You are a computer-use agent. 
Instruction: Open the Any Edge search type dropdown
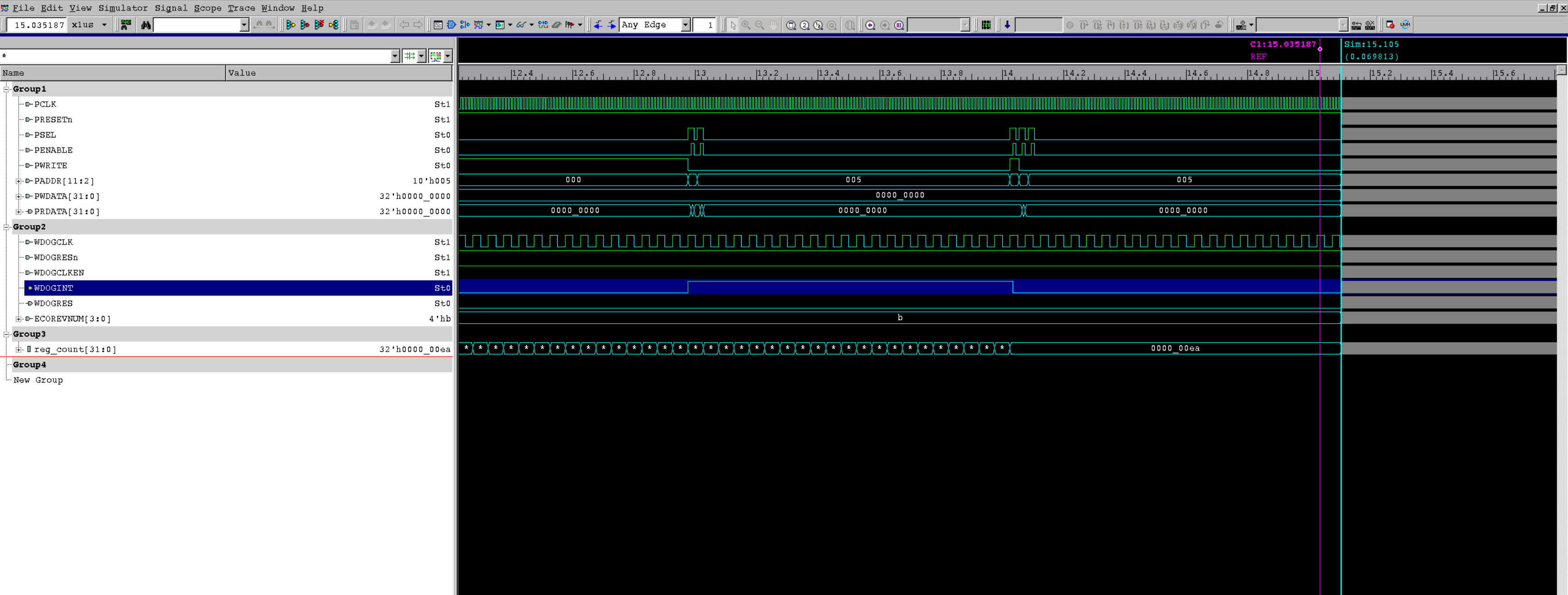pyautogui.click(x=685, y=25)
